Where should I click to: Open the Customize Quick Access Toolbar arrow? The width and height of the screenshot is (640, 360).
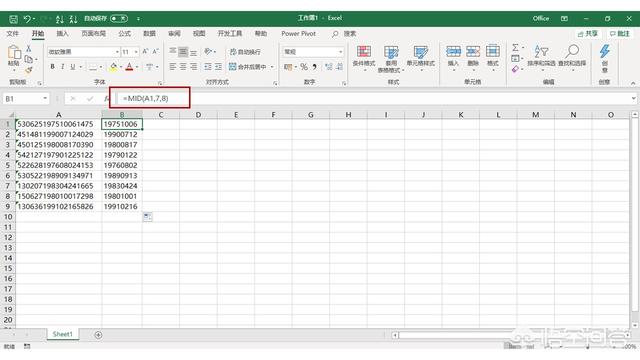coord(138,19)
